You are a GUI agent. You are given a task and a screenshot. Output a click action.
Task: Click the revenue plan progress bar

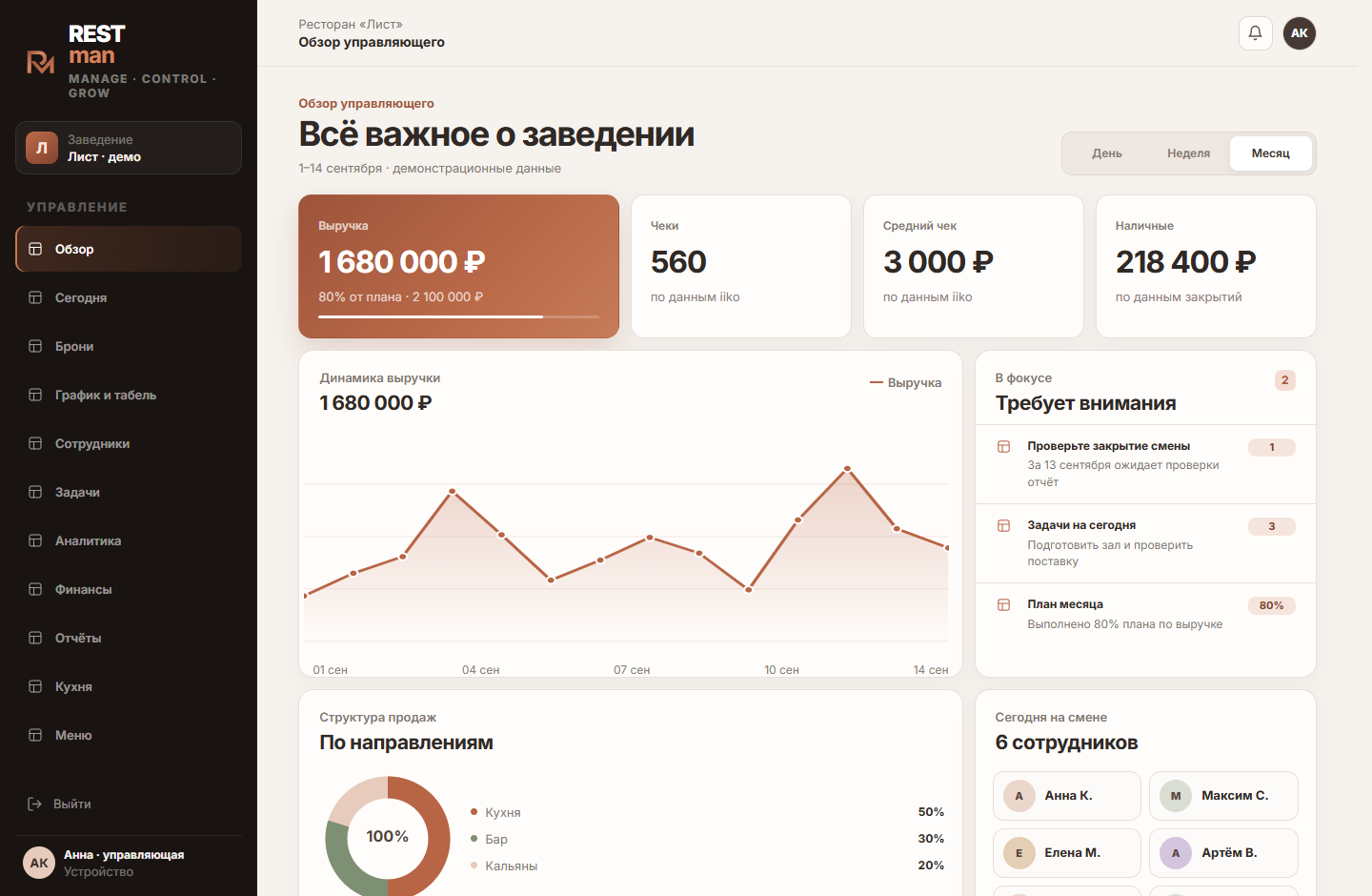(458, 316)
